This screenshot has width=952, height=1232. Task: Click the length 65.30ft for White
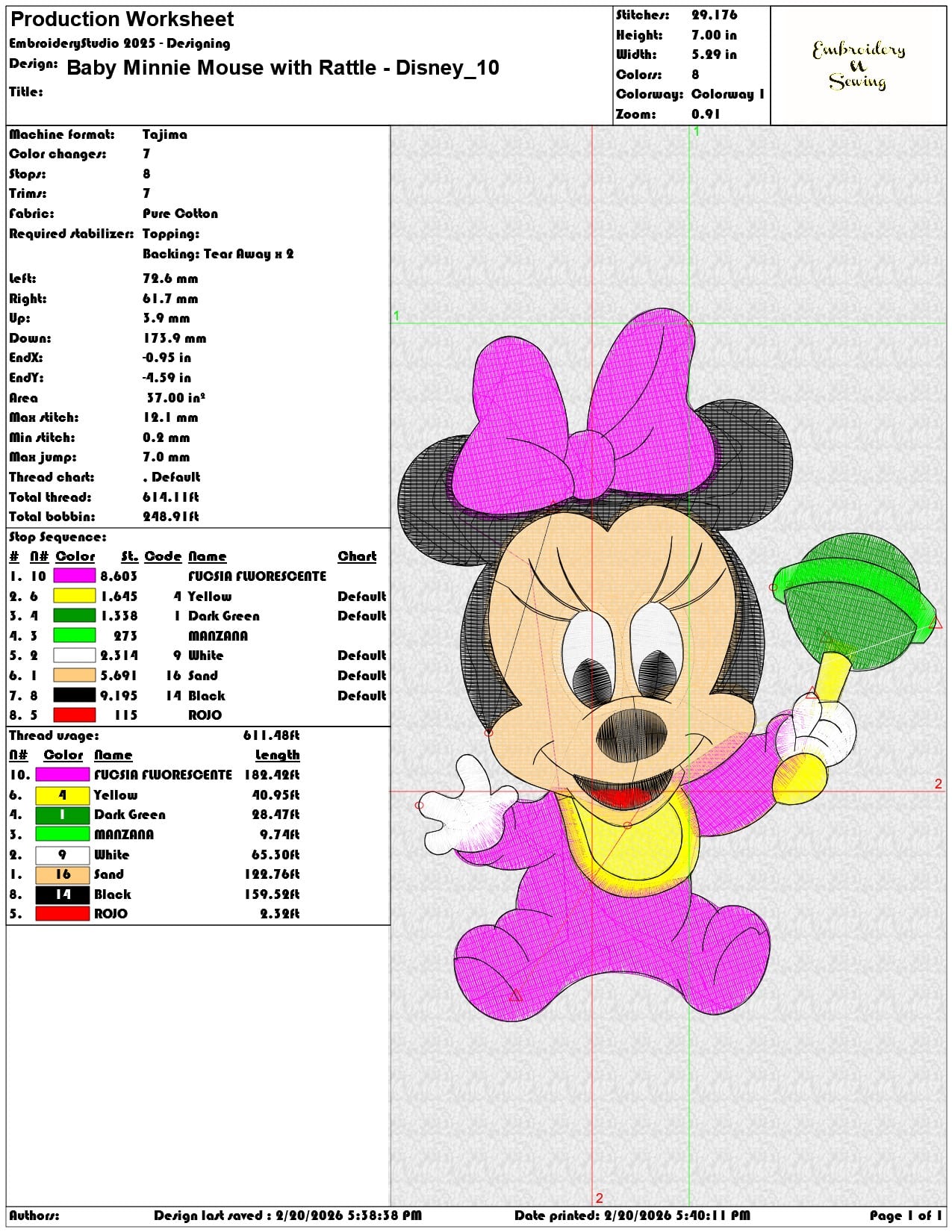(x=276, y=855)
